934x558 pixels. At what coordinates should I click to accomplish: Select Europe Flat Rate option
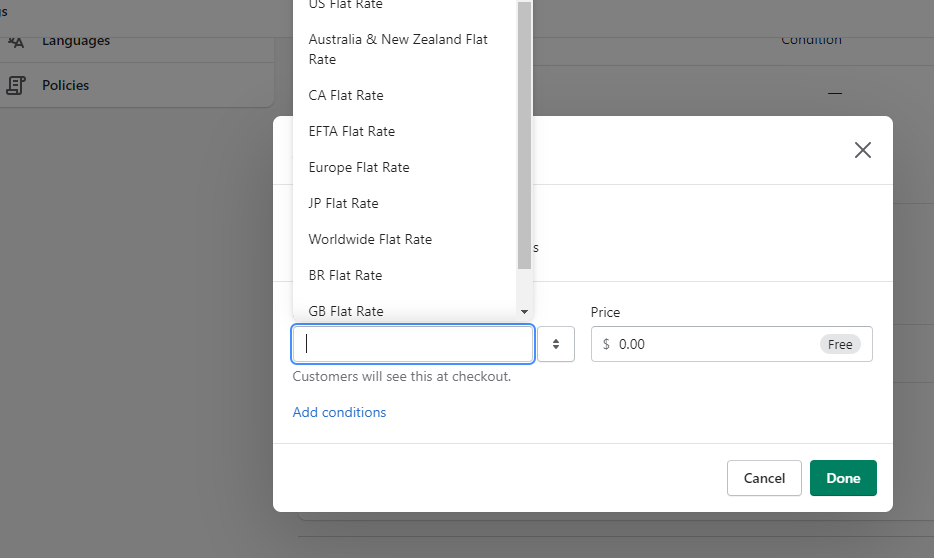click(359, 168)
